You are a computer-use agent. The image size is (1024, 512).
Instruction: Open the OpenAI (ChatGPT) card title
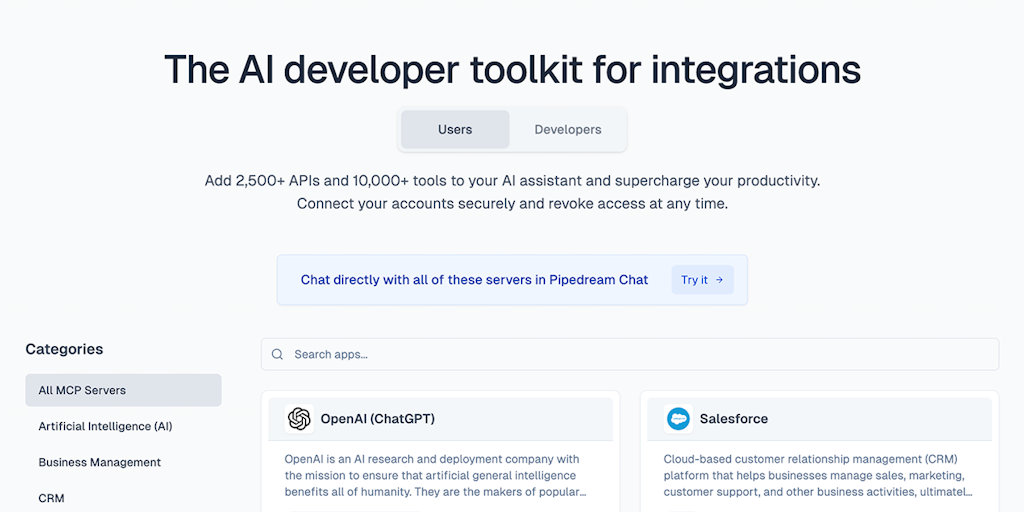(x=377, y=419)
